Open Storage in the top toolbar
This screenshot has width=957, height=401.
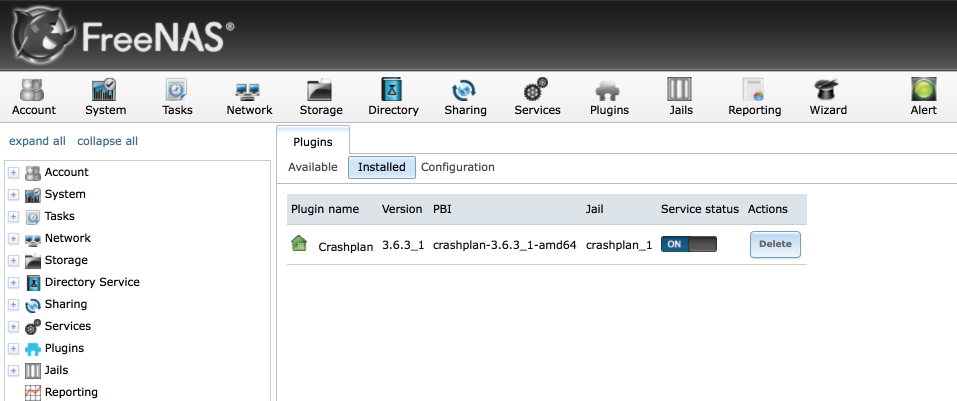click(x=320, y=98)
